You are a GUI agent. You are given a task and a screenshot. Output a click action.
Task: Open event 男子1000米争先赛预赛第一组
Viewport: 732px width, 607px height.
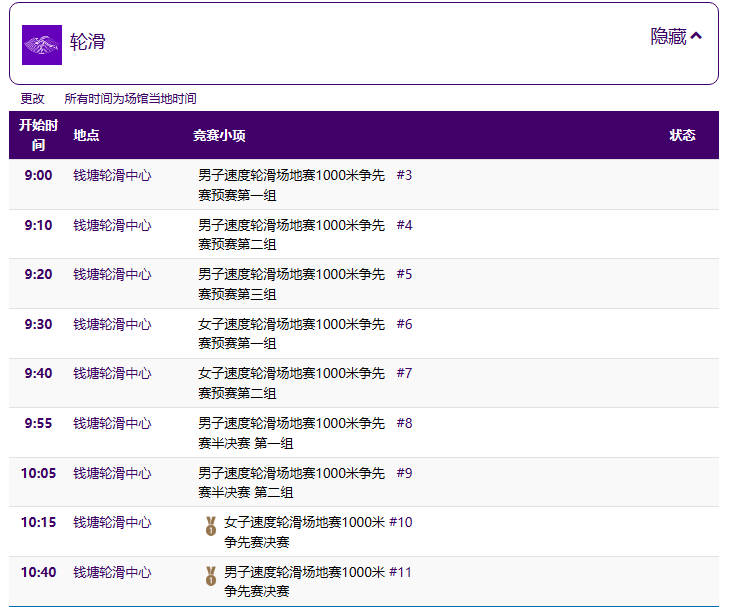pos(292,185)
